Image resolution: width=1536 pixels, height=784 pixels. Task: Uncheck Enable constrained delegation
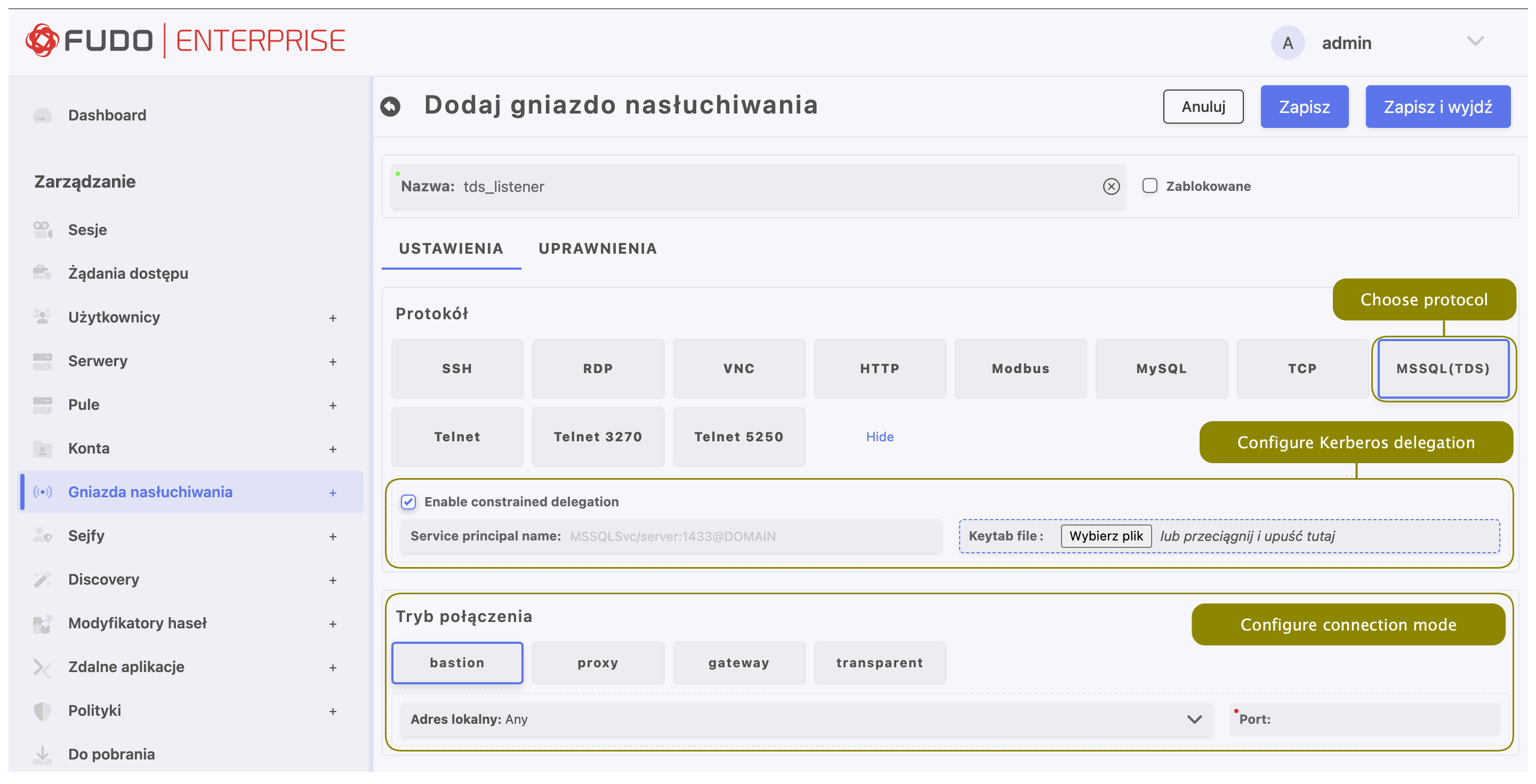point(408,502)
